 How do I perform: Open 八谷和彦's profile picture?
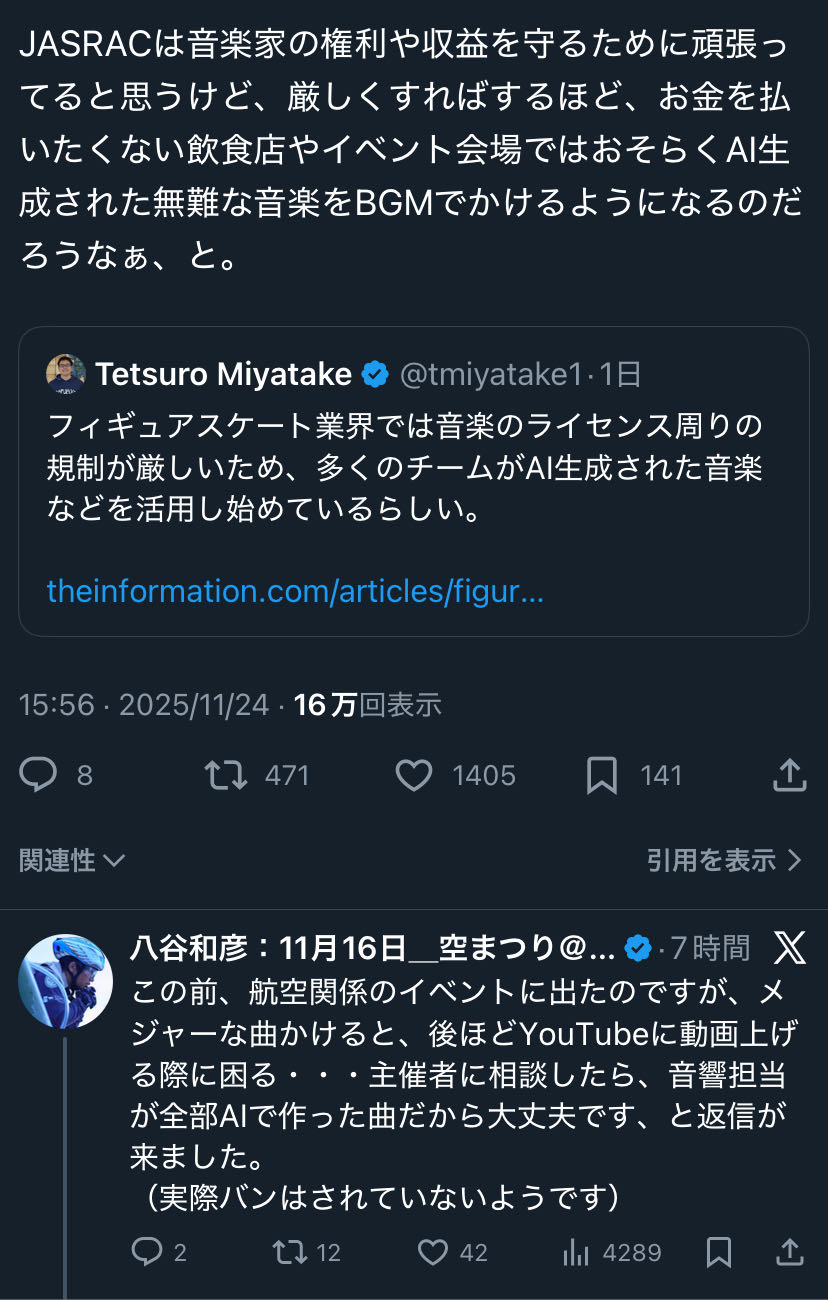[x=66, y=981]
